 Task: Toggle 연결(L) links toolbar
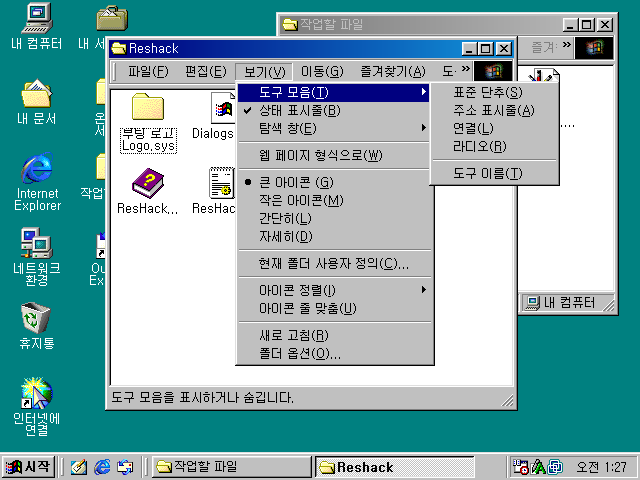[494, 129]
